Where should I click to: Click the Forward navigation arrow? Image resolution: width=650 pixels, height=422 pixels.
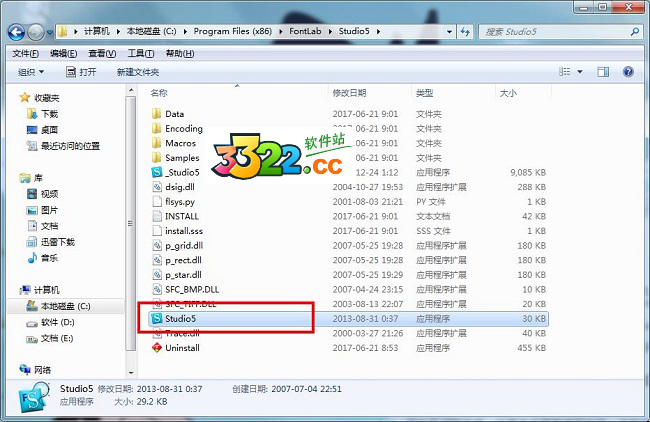(36, 32)
